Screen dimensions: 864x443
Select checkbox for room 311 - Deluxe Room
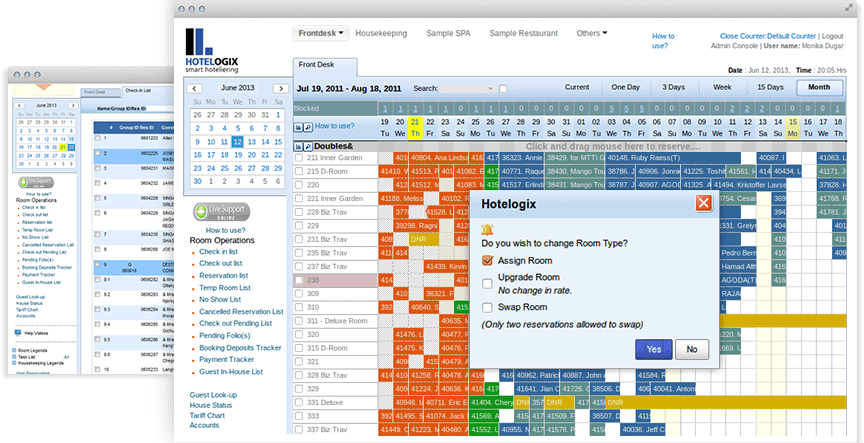pyautogui.click(x=299, y=321)
